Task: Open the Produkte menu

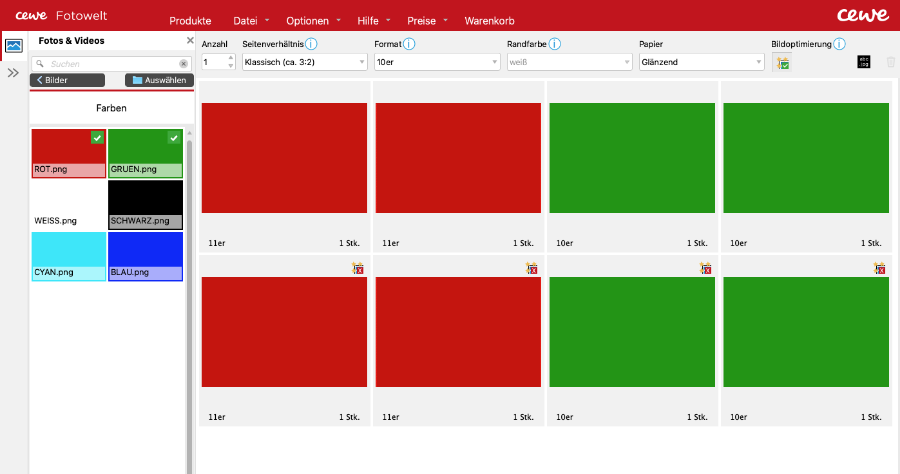Action: point(190,21)
